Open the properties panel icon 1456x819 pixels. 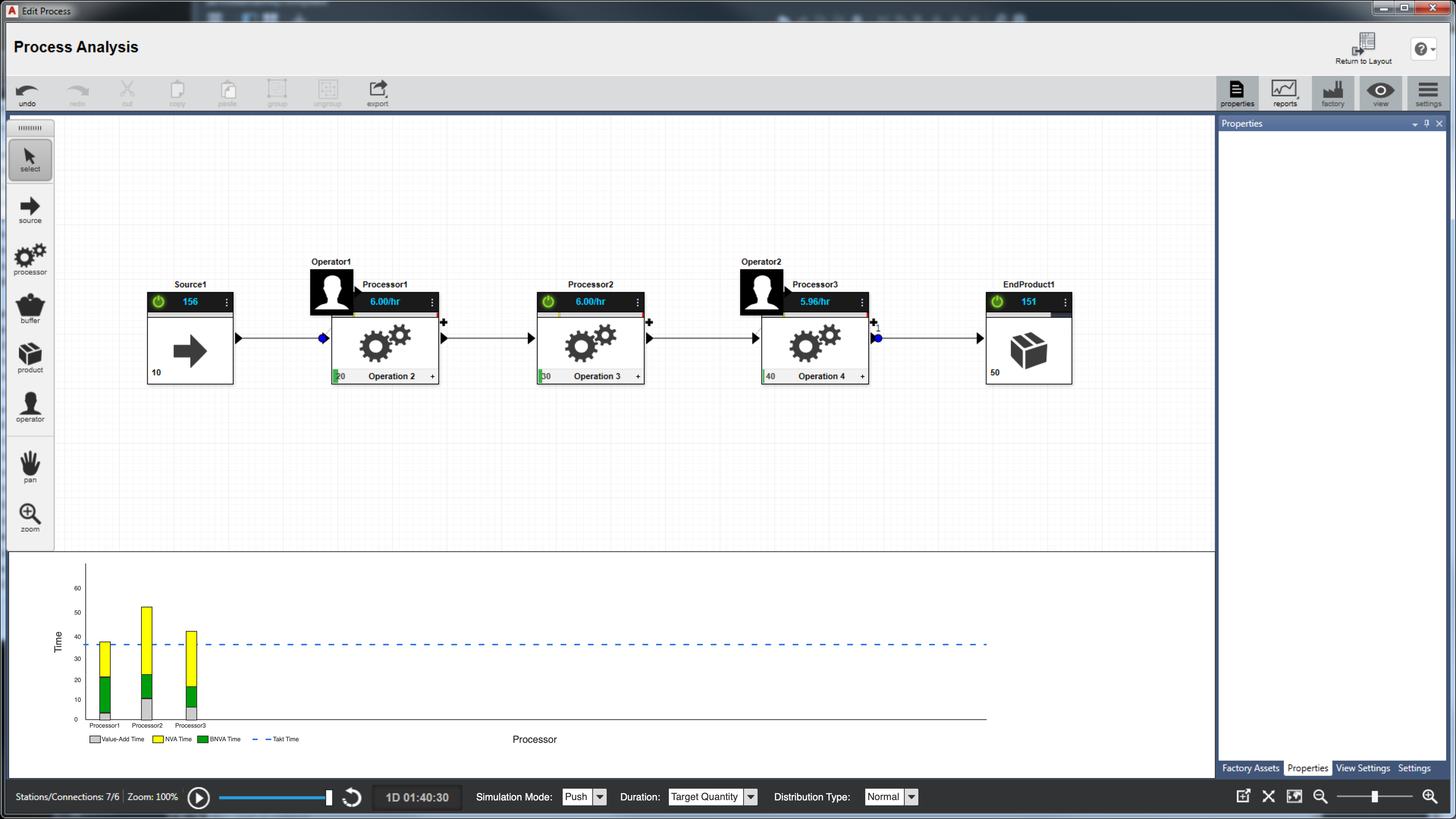pos(1237,94)
